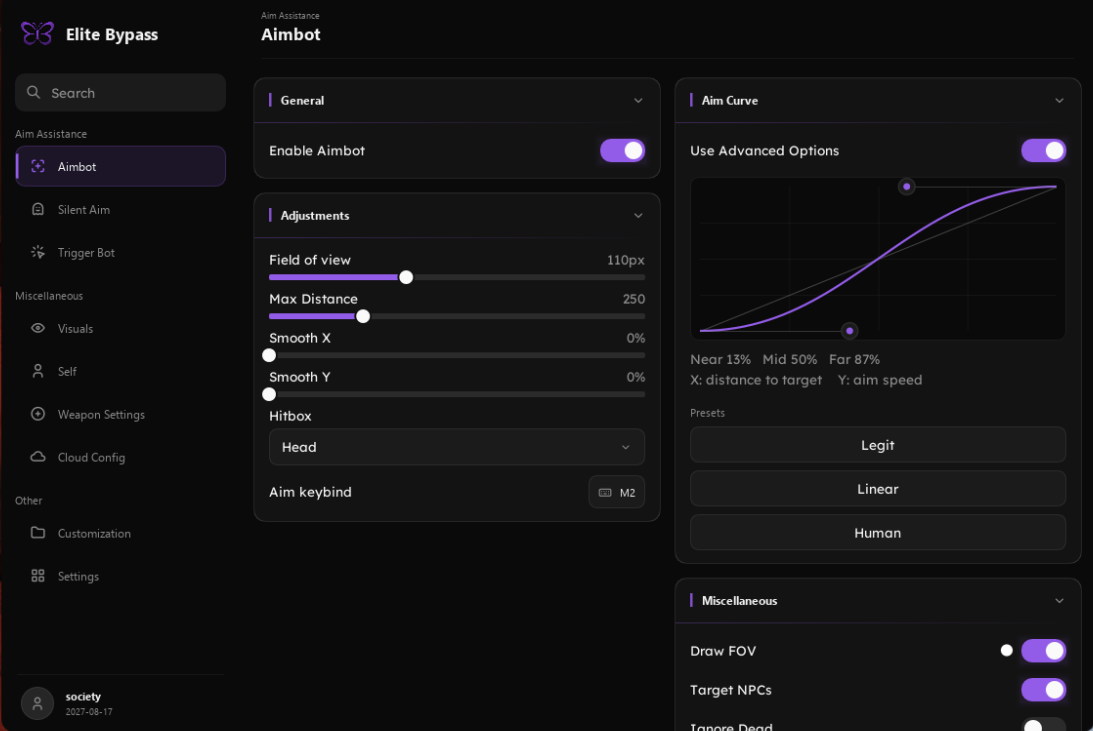Viewport: 1093px width, 731px height.
Task: Click the Field of view slider handle
Action: (x=406, y=277)
